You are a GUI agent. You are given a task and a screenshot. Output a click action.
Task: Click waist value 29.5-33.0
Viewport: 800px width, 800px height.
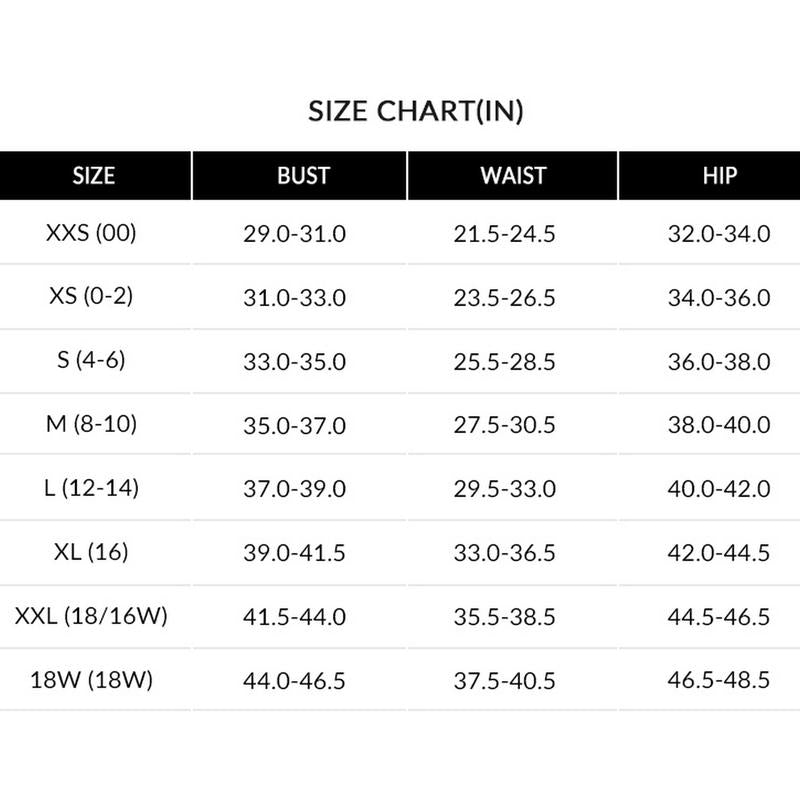[x=505, y=489]
